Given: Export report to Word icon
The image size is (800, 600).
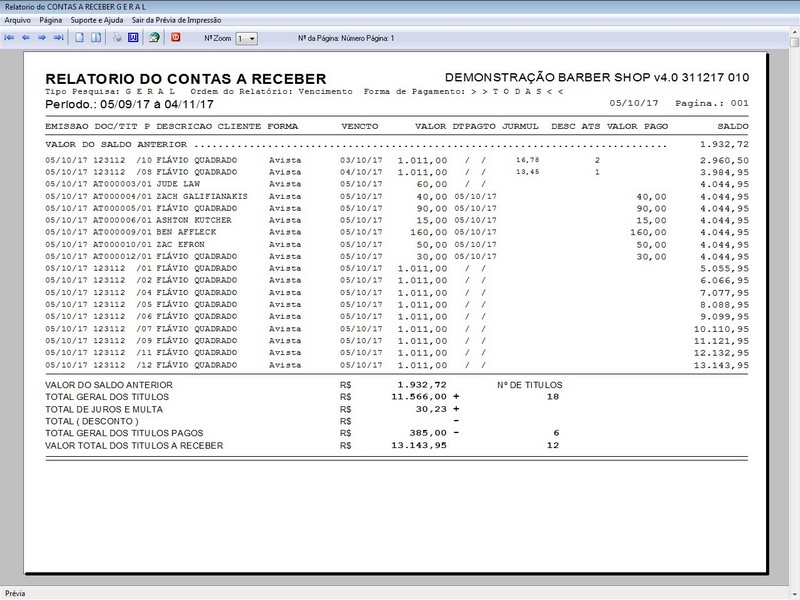Looking at the screenshot, I should coord(133,38).
